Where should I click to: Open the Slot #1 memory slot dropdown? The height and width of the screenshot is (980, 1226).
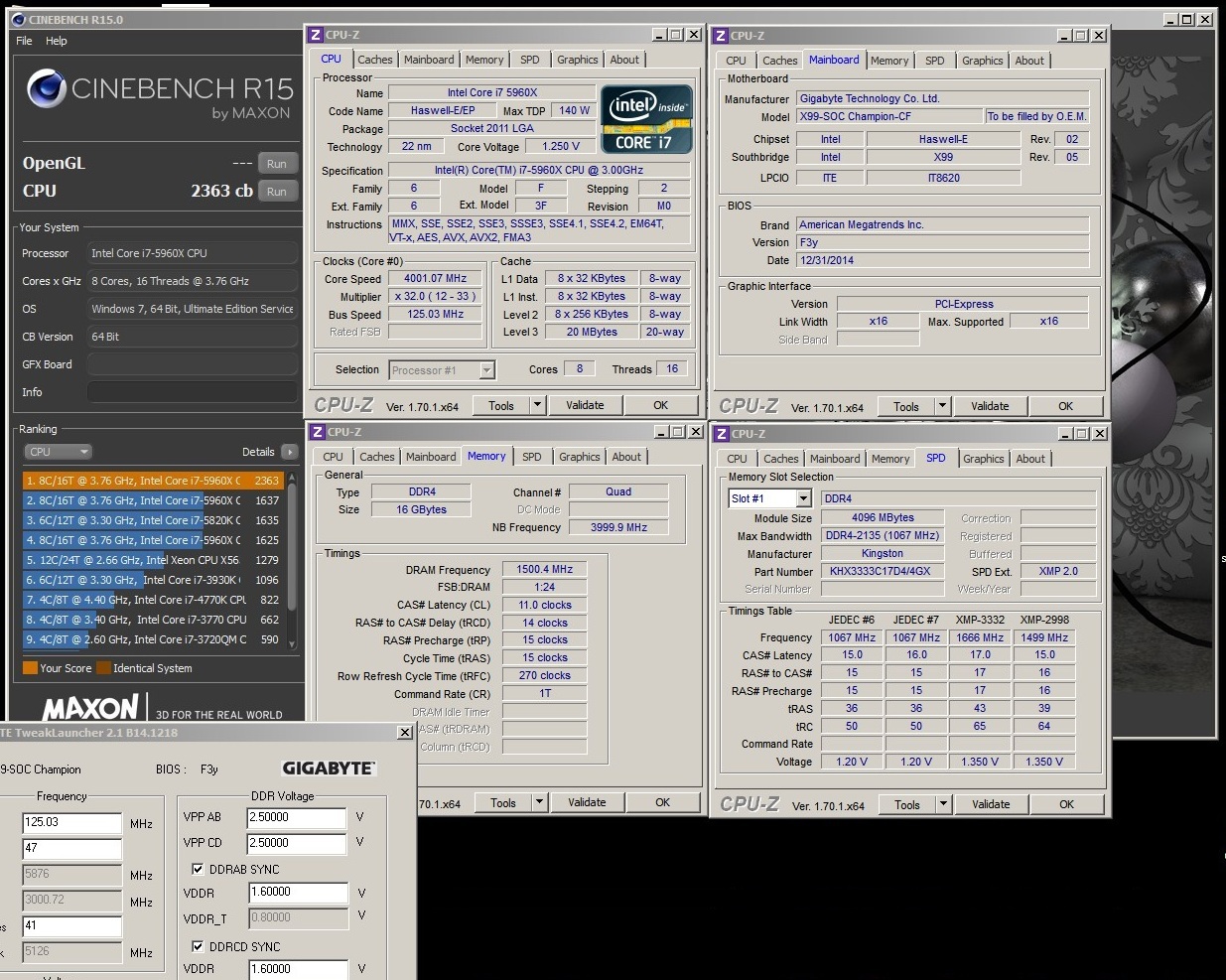(770, 498)
